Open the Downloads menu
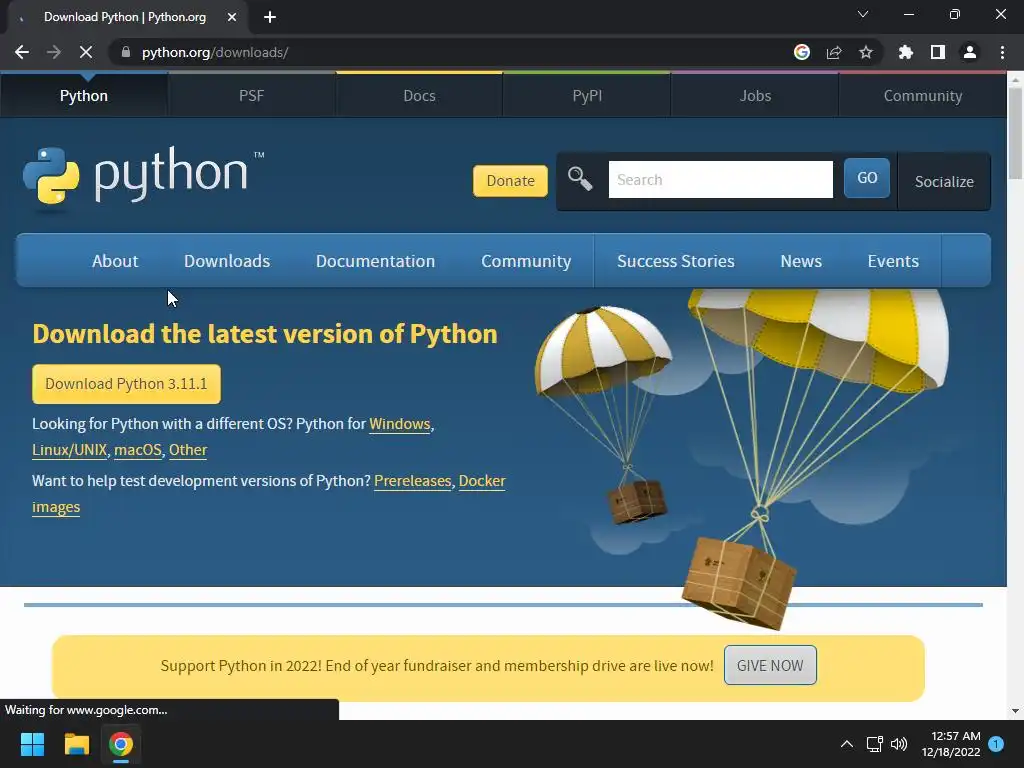The height and width of the screenshot is (768, 1024). (227, 261)
